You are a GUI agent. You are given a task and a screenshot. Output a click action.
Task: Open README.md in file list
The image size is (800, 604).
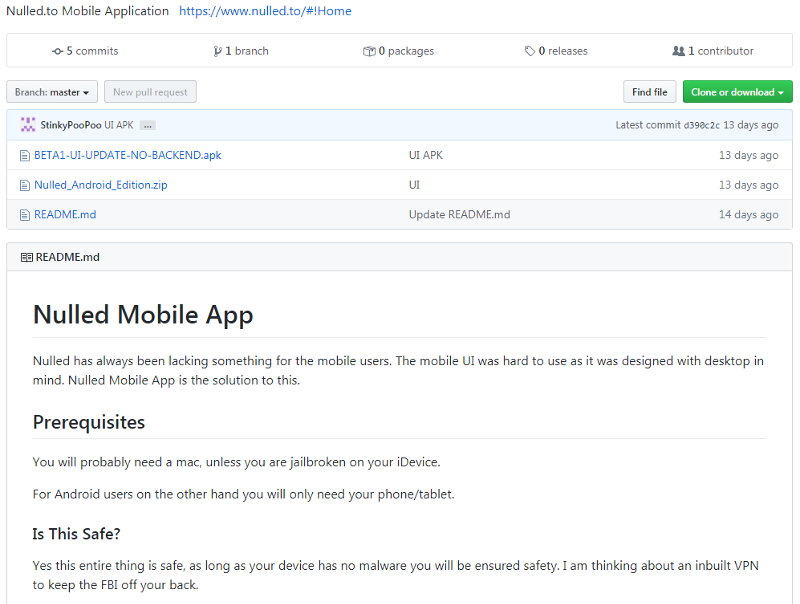click(65, 214)
